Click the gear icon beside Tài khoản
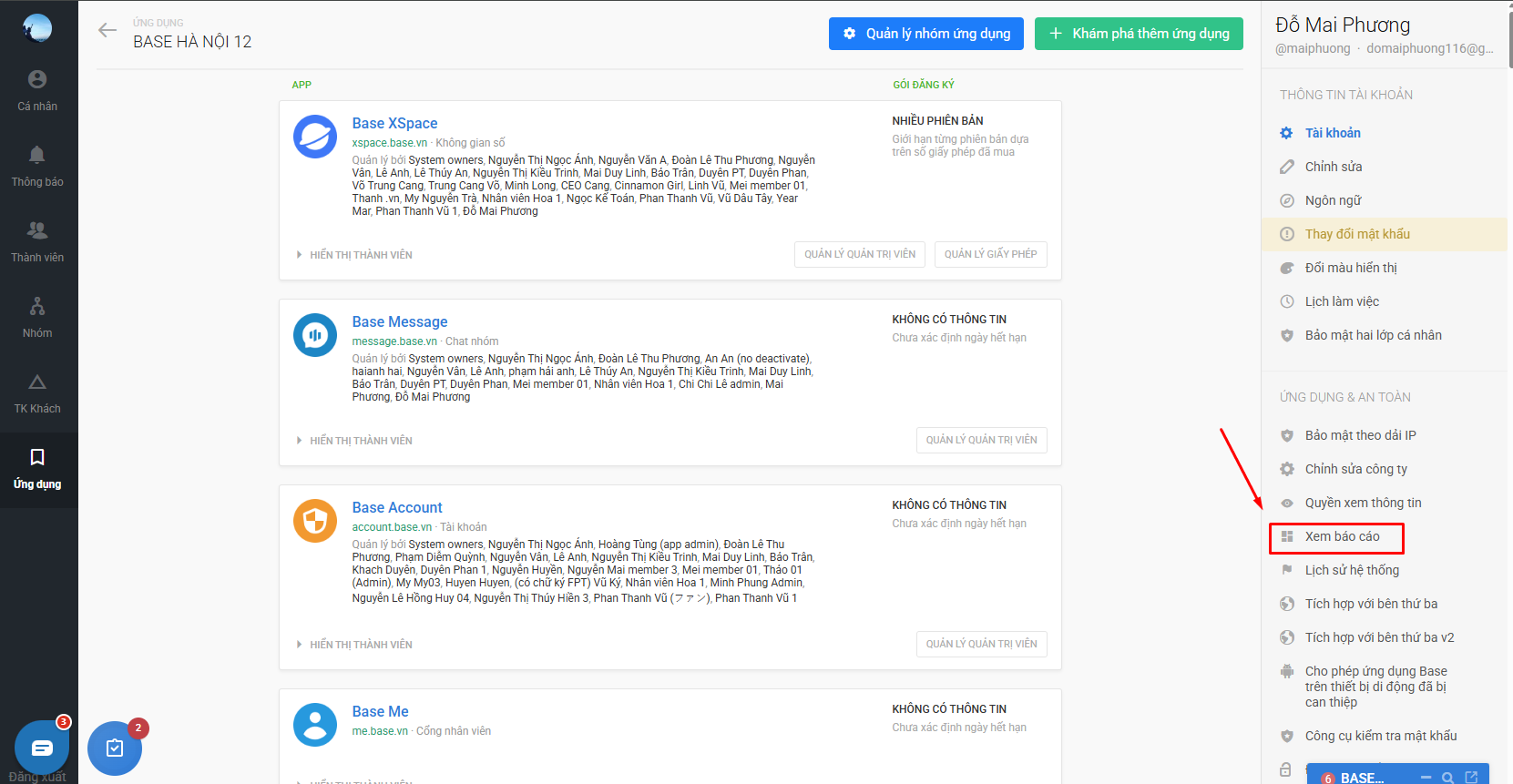1513x784 pixels. (1286, 133)
